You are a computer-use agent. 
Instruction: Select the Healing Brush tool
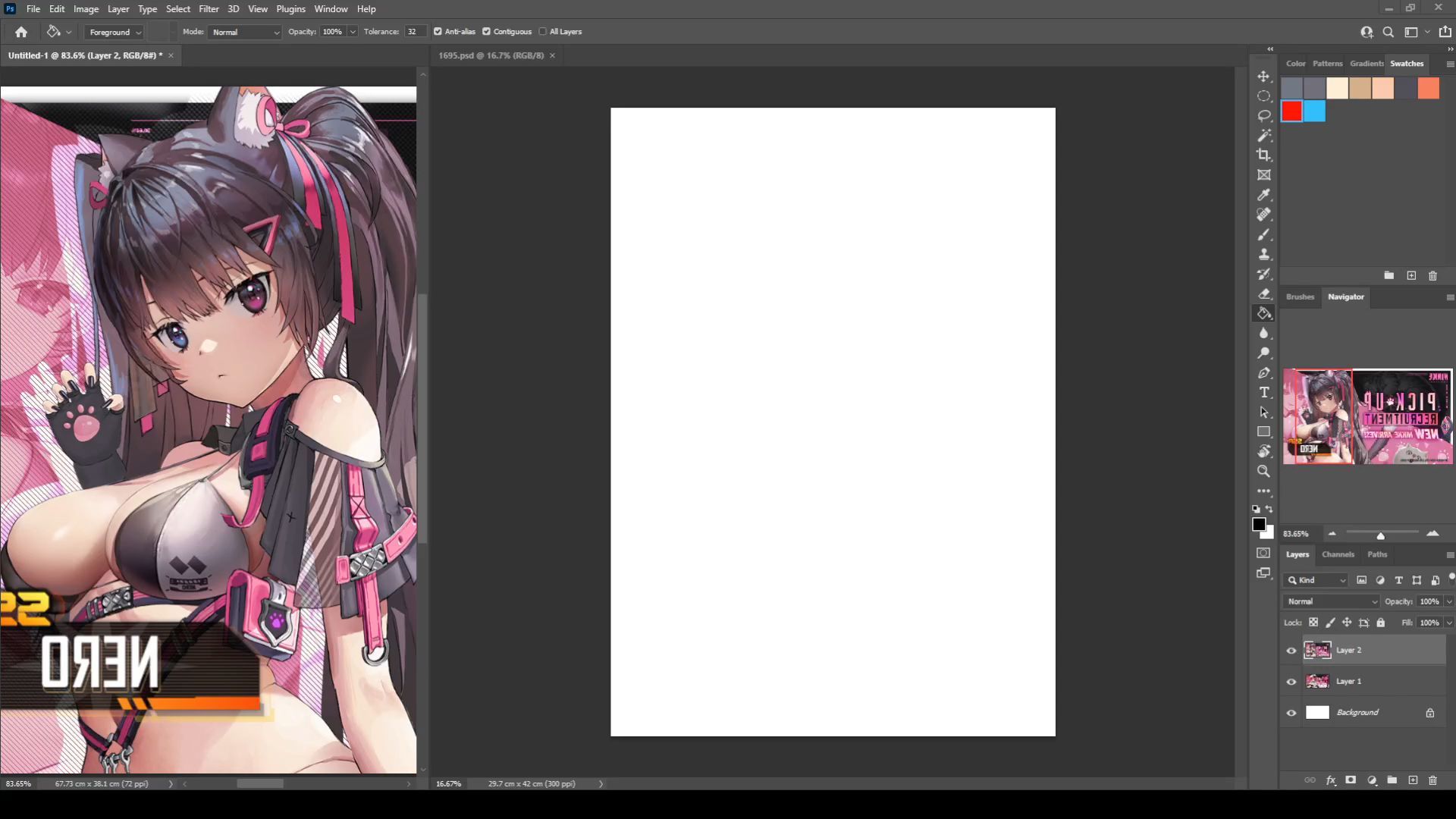1263,215
